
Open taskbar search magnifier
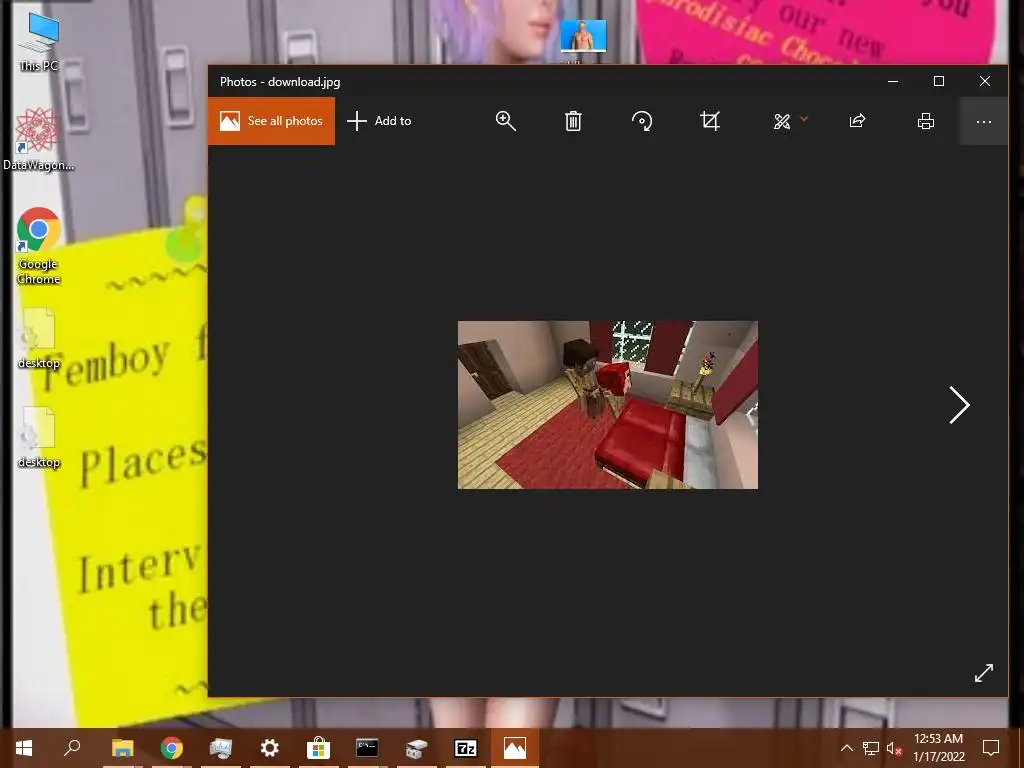72,748
